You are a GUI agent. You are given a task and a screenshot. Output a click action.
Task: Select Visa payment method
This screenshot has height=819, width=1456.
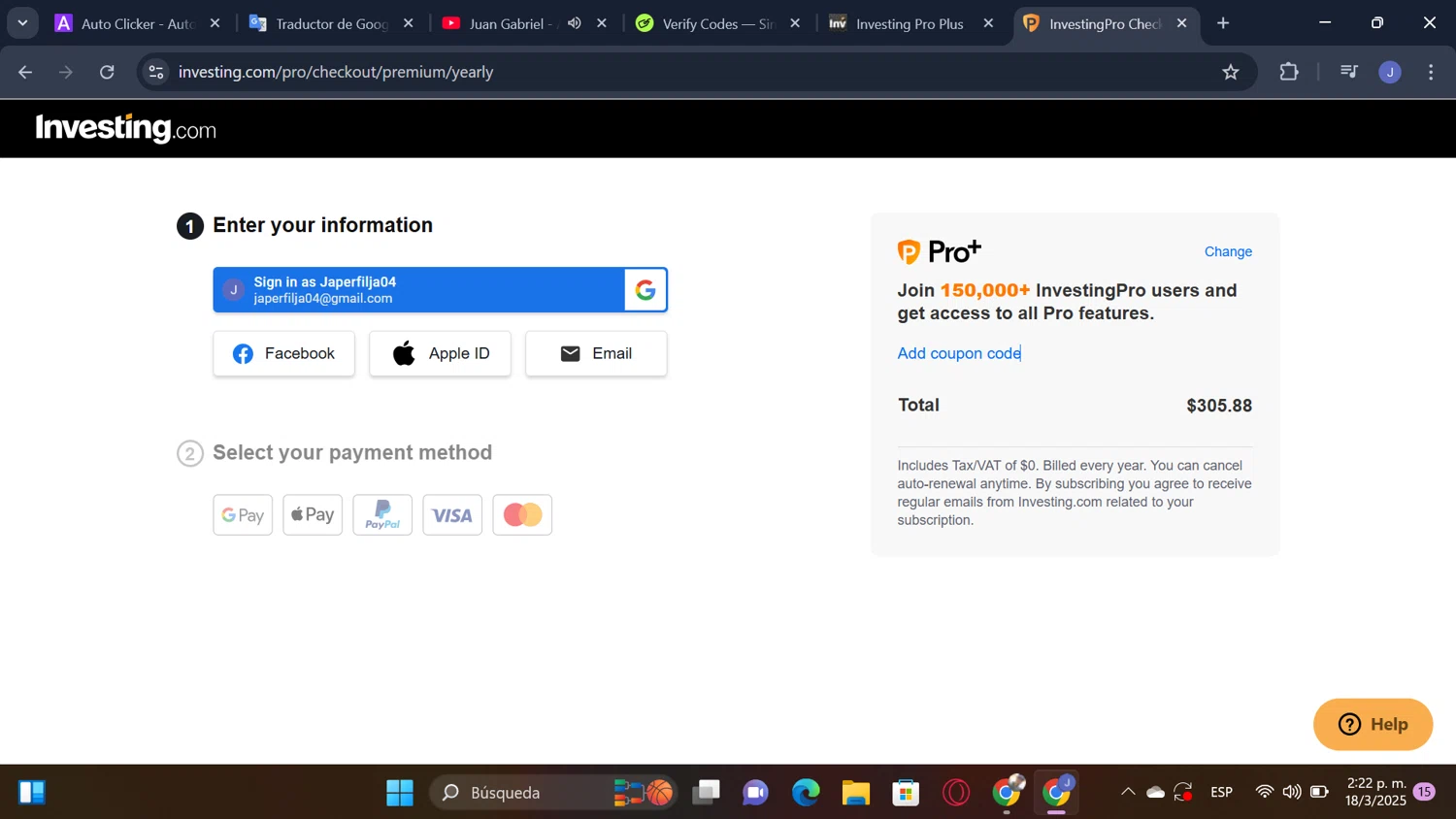coord(452,515)
